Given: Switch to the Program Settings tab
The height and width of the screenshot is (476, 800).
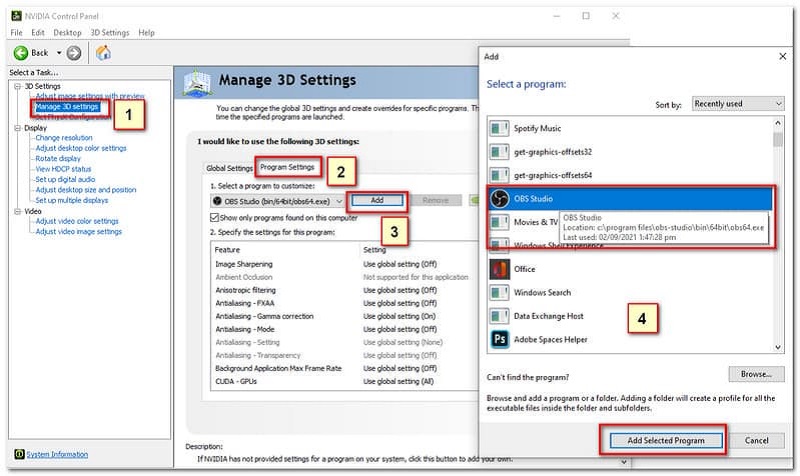Looking at the screenshot, I should [x=287, y=167].
